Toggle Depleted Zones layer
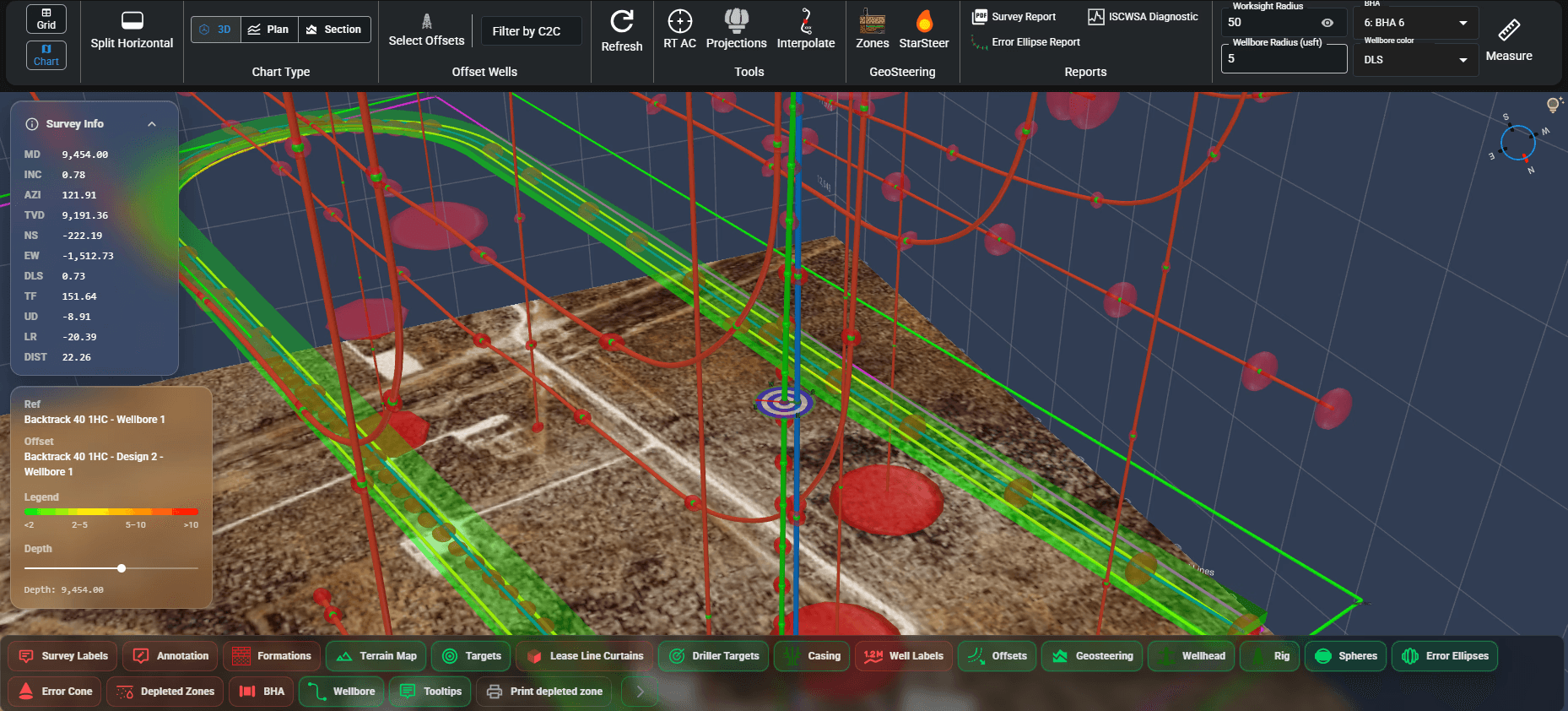 click(x=165, y=692)
